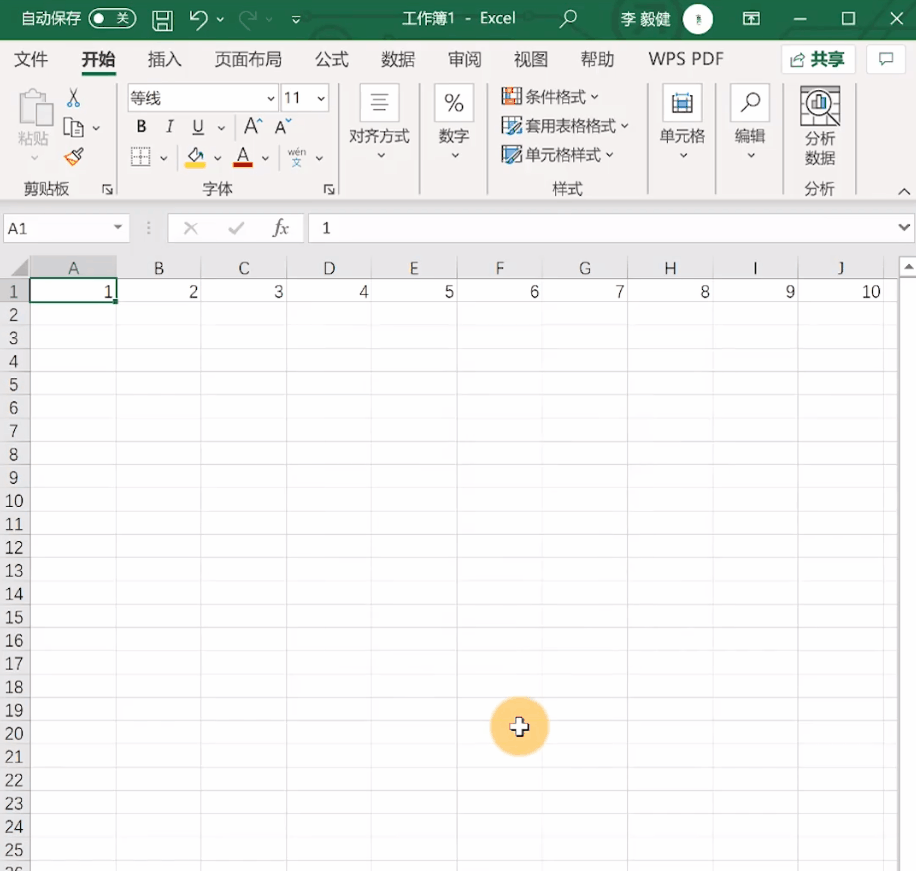Open font color dropdown arrow
The image size is (916, 871).
click(265, 158)
